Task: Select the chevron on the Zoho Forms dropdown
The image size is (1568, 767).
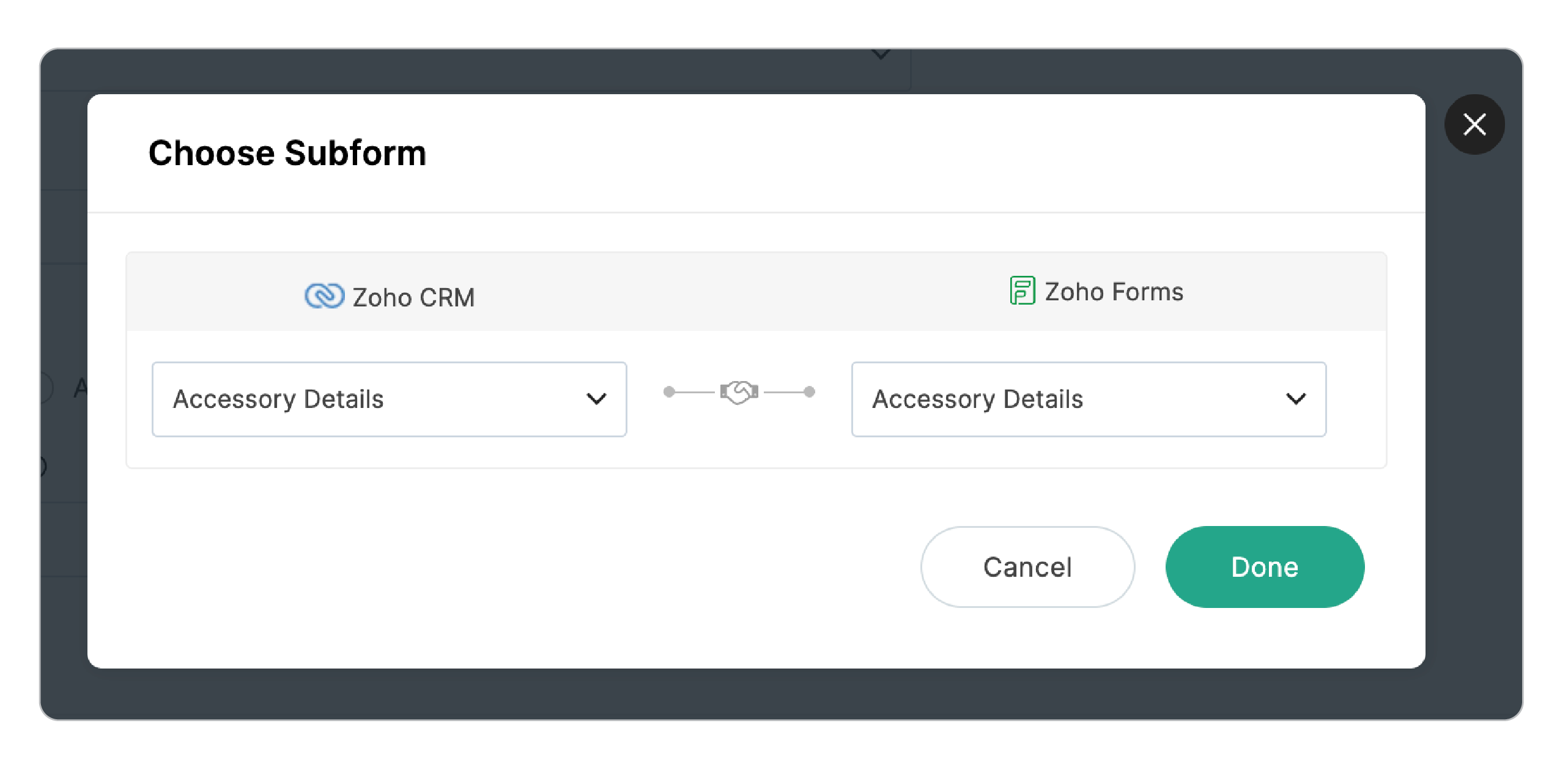Action: (x=1295, y=399)
